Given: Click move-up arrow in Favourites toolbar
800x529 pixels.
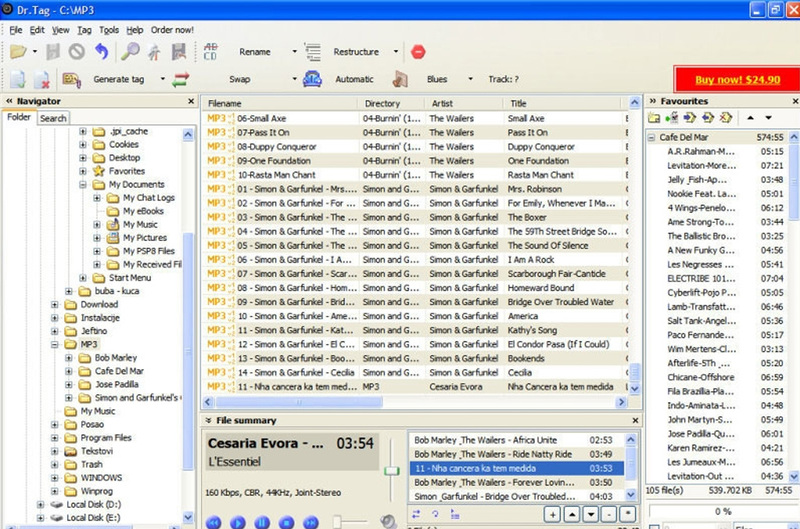Looking at the screenshot, I should (750, 118).
